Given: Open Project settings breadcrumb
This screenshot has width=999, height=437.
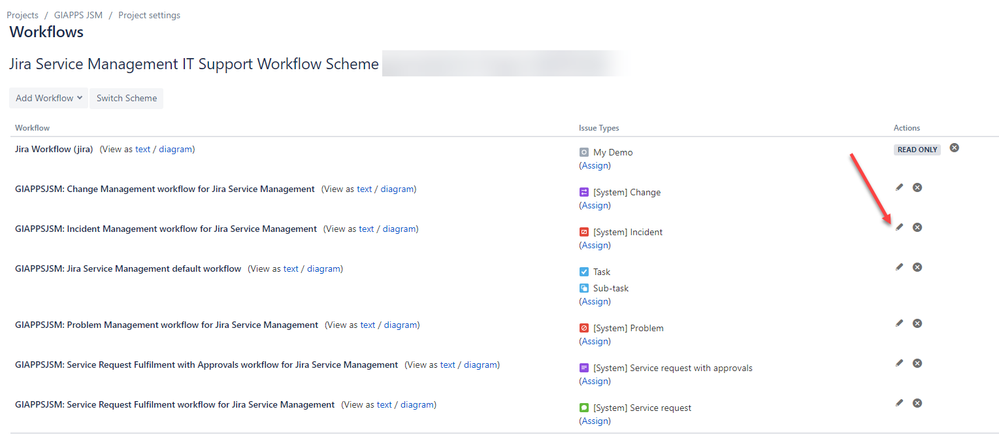Looking at the screenshot, I should point(149,15).
